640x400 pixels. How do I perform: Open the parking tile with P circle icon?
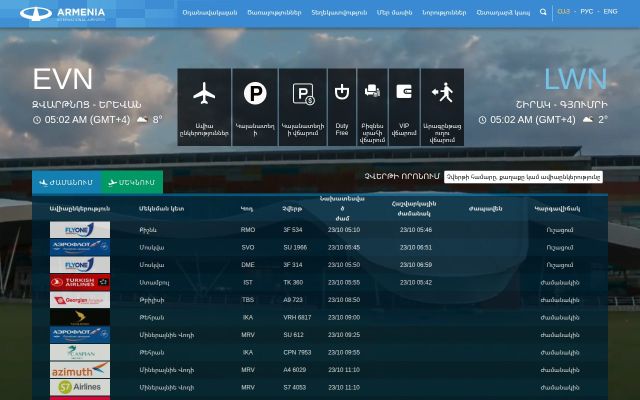click(x=255, y=107)
